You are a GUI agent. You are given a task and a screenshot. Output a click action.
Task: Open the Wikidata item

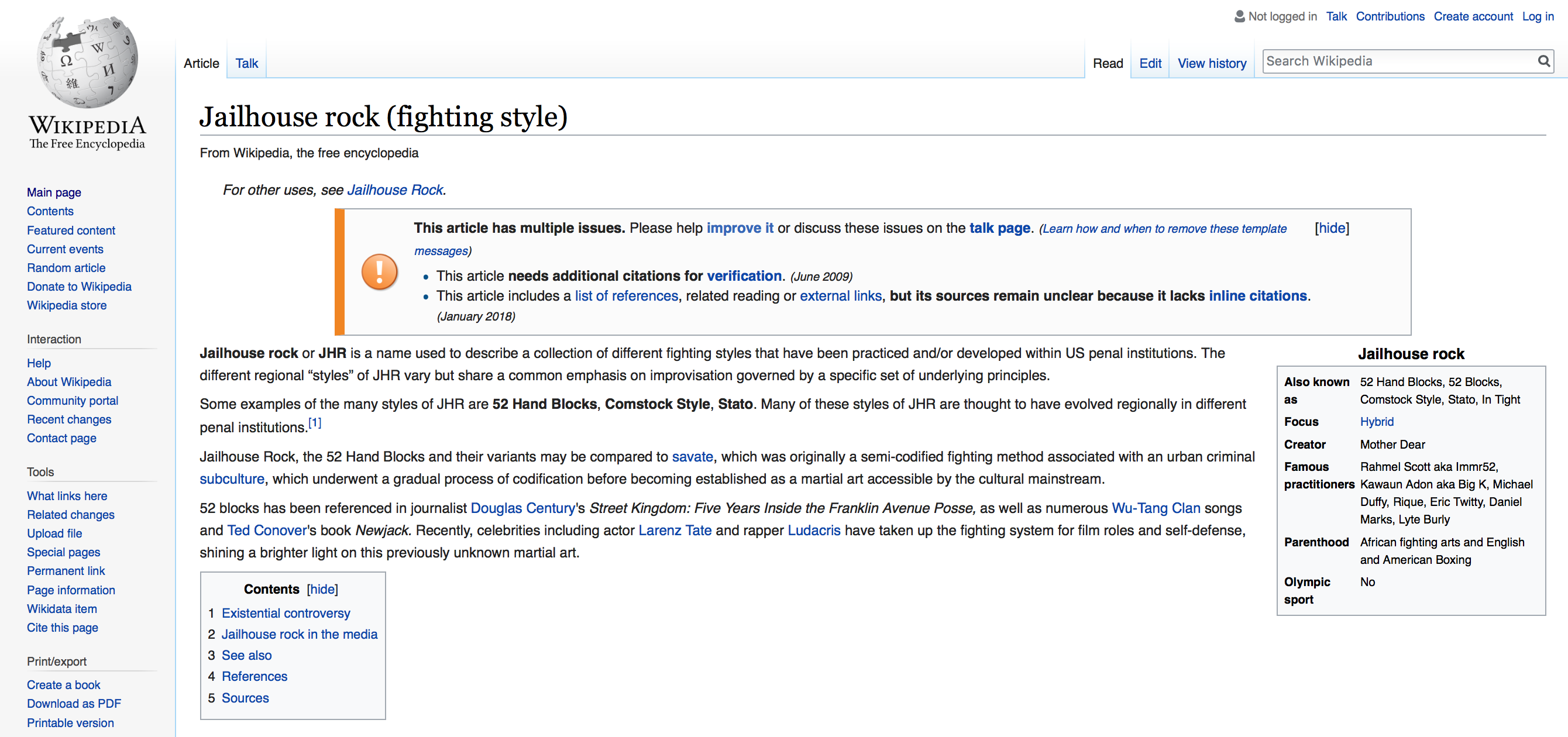(61, 608)
